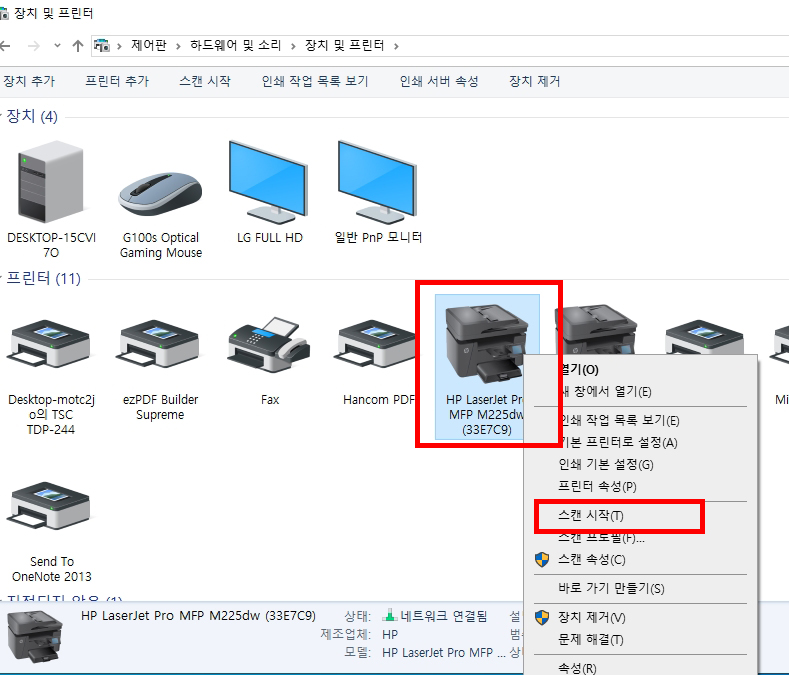789x675 pixels.
Task: Click the 장치 (4) group heading text
Action: coord(32,116)
